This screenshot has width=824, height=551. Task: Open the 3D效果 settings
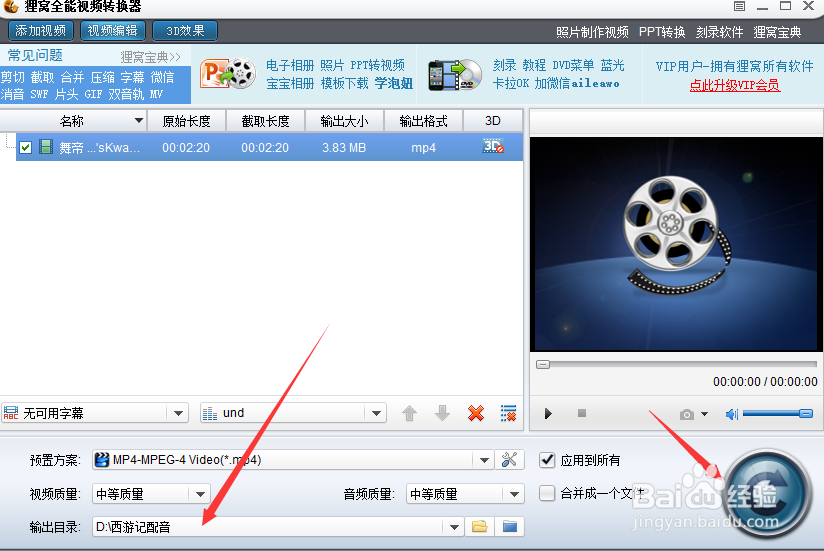tap(185, 30)
